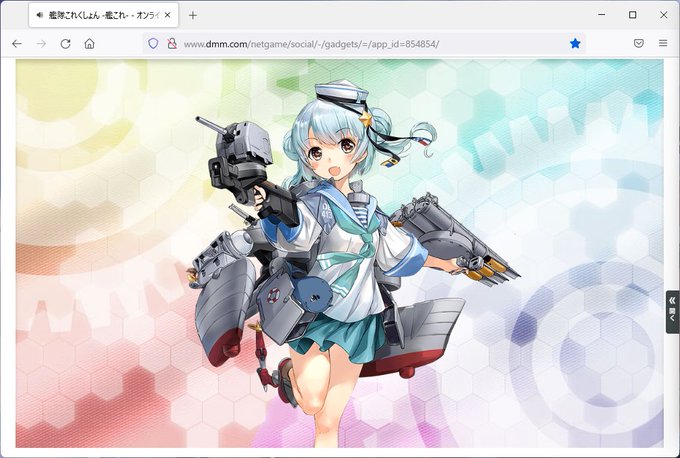The image size is (680, 458).
Task: Close the browser window
Action: tap(664, 15)
